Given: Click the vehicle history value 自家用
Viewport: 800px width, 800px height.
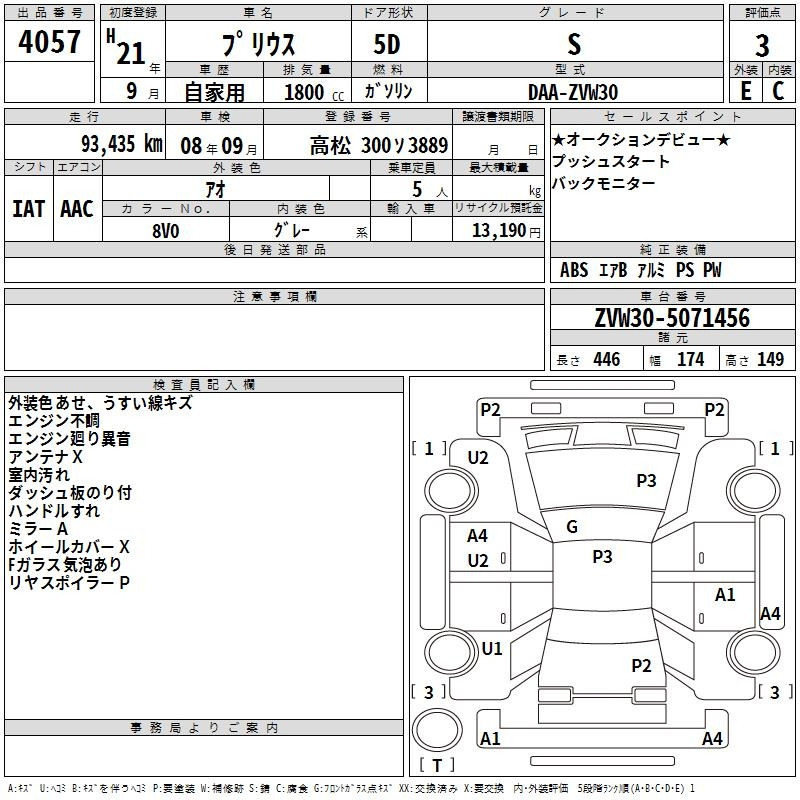Looking at the screenshot, I should click(x=214, y=92).
